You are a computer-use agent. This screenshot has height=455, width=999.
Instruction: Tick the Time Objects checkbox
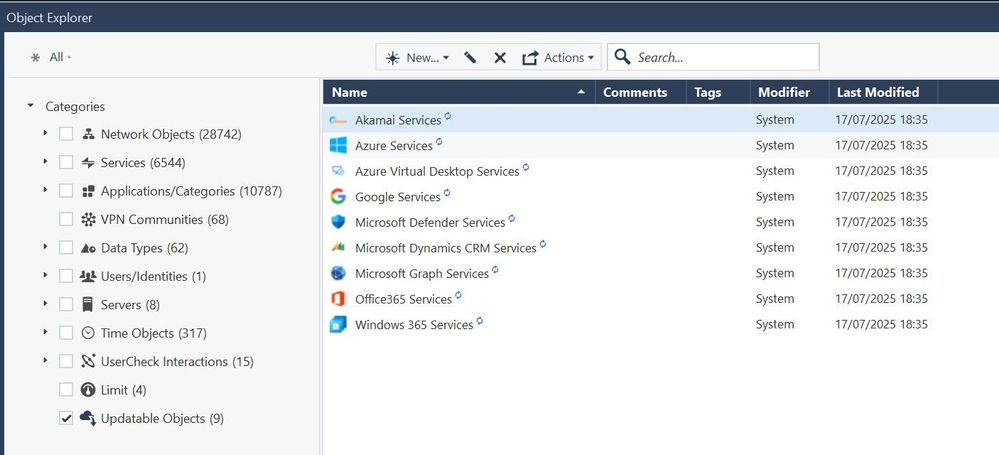pos(66,333)
